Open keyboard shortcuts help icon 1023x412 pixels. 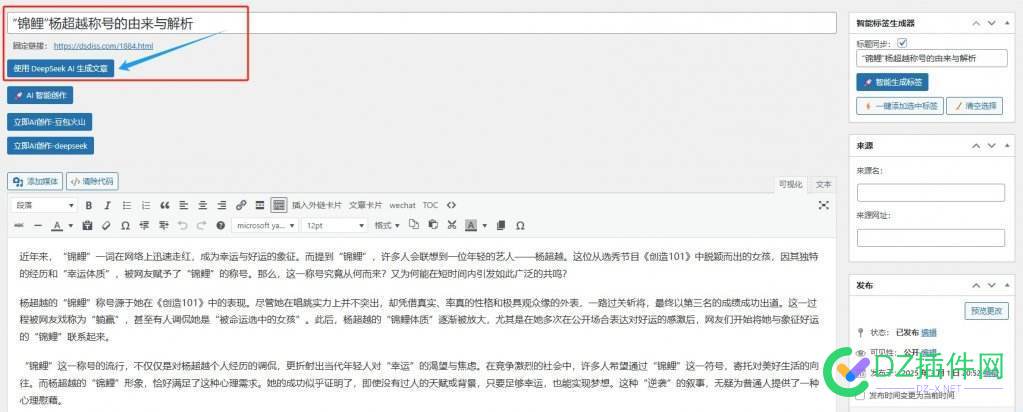click(x=221, y=225)
